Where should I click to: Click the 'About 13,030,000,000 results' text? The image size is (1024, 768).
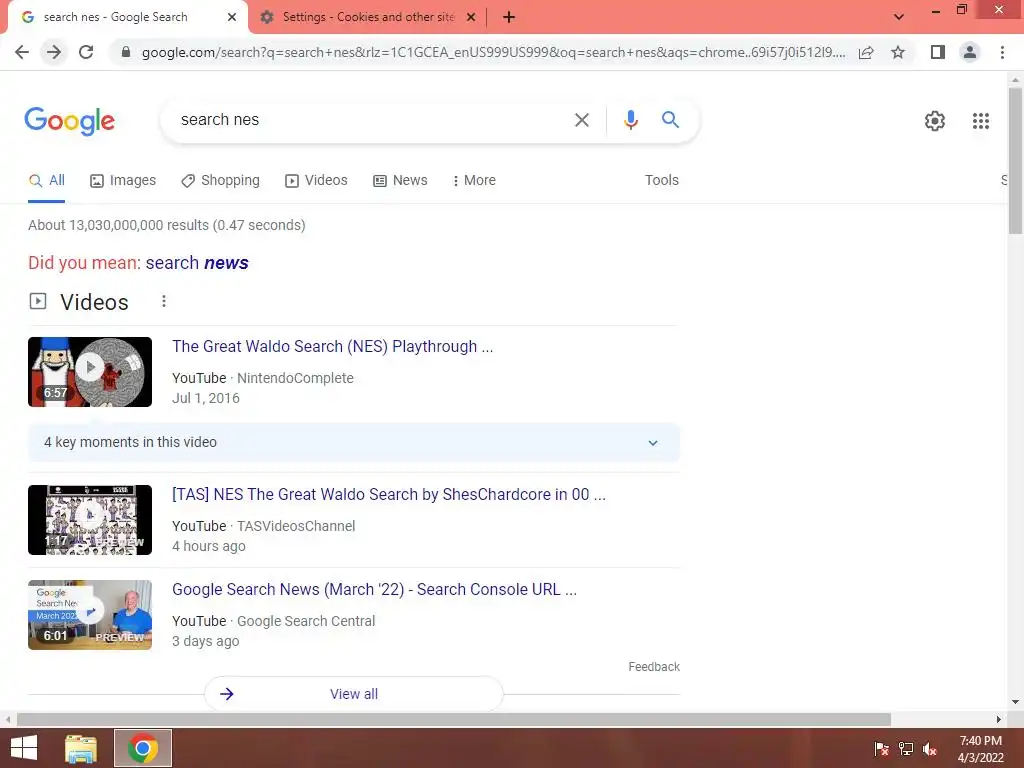[167, 225]
